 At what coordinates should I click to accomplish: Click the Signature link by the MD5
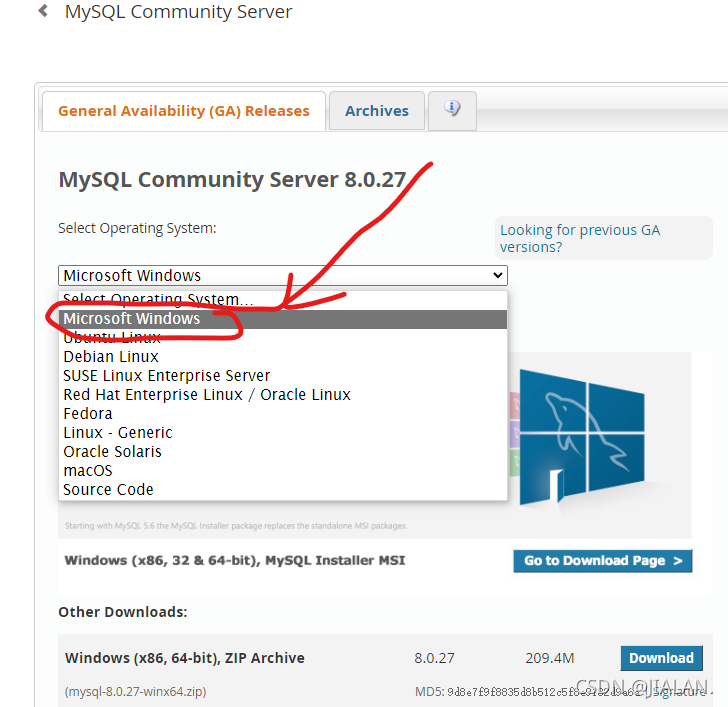(680, 692)
